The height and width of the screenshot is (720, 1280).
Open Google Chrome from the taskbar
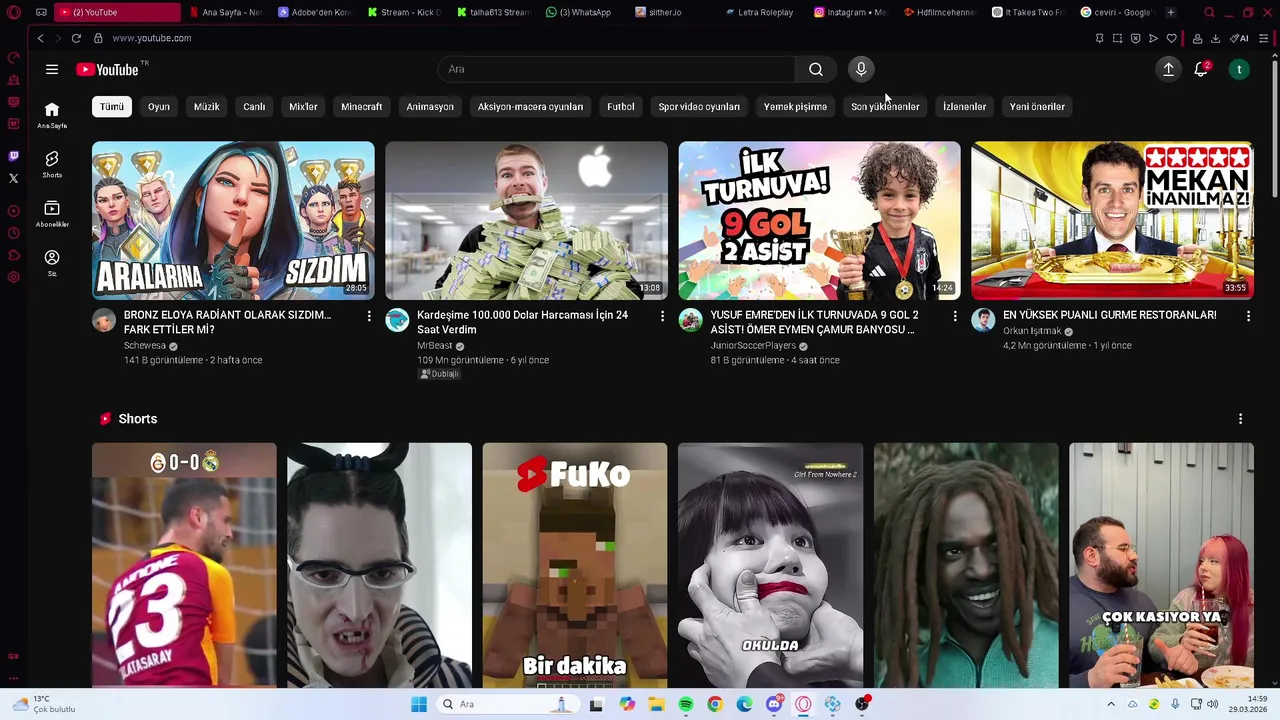tap(715, 704)
